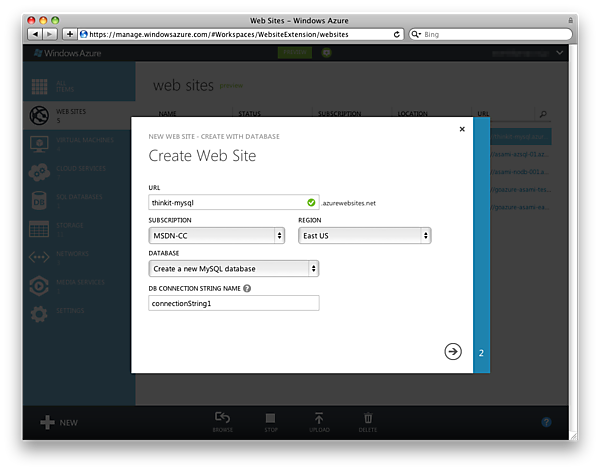This screenshot has width=600, height=471.
Task: Expand the Region dropdown showing East US
Action: click(365, 236)
